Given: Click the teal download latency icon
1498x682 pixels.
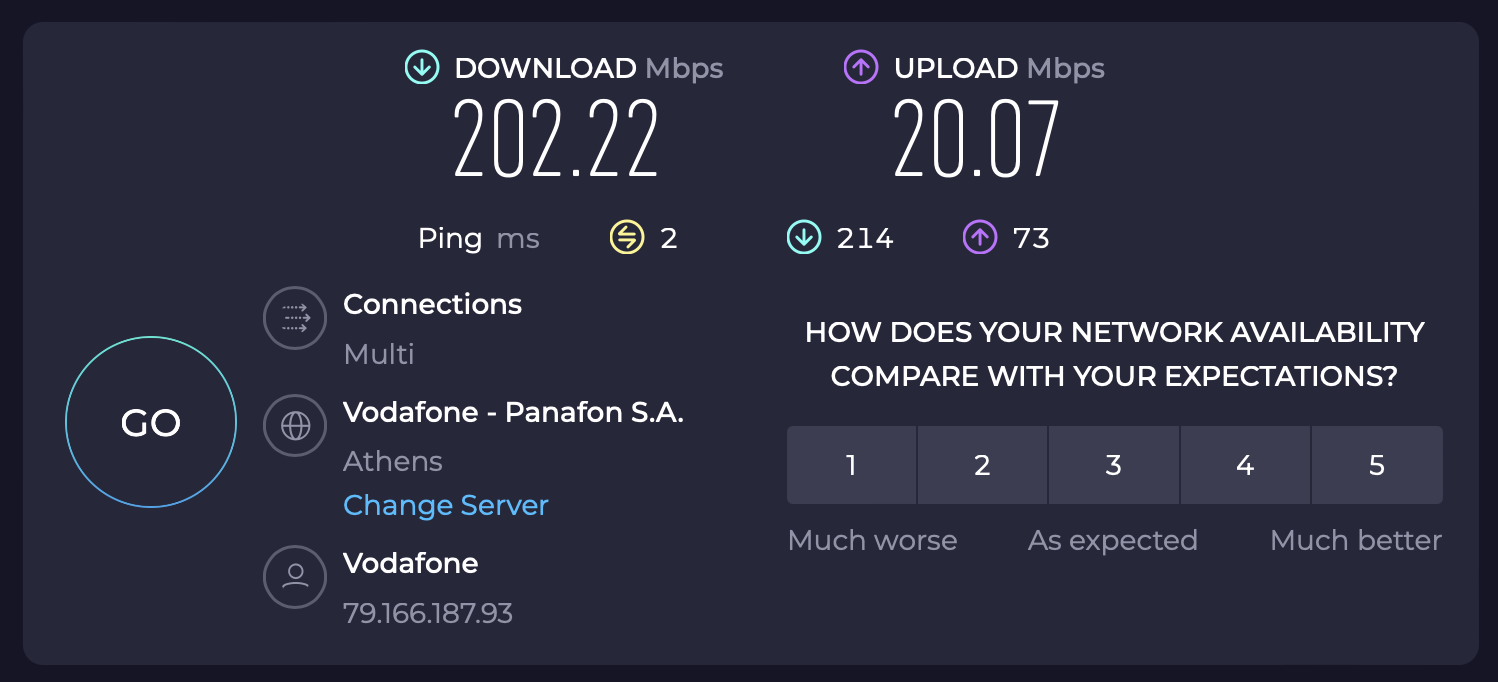Looking at the screenshot, I should (x=803, y=238).
